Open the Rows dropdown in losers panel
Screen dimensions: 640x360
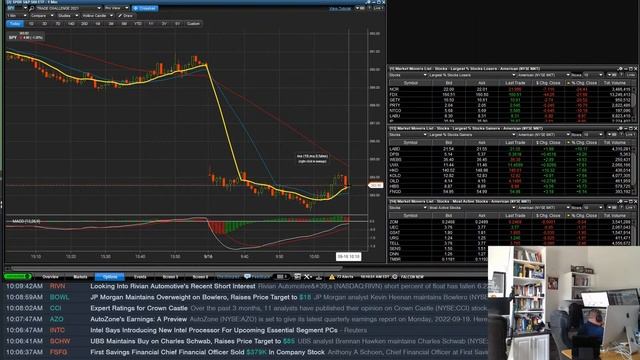point(593,75)
